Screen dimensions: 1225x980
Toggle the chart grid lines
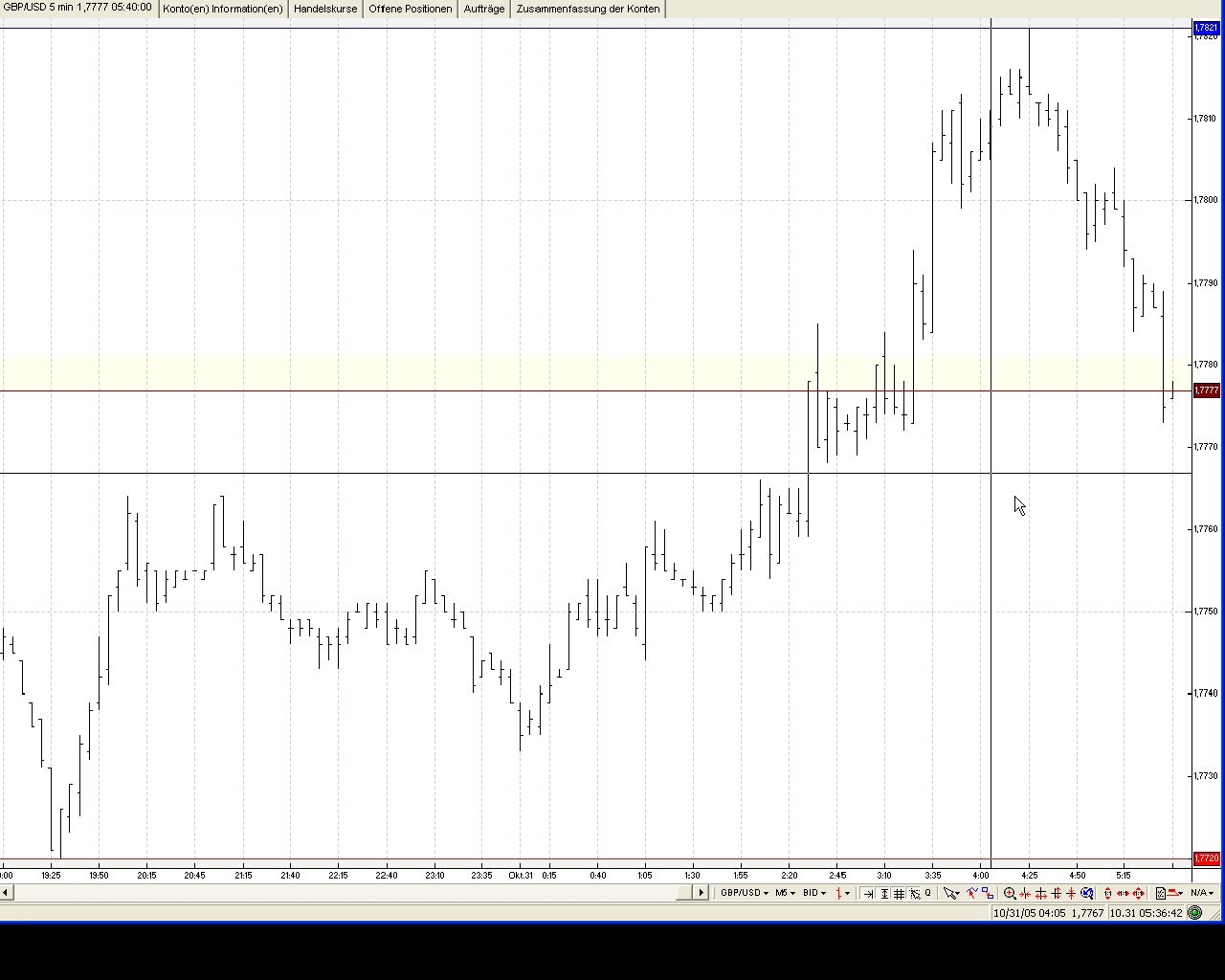(x=899, y=893)
